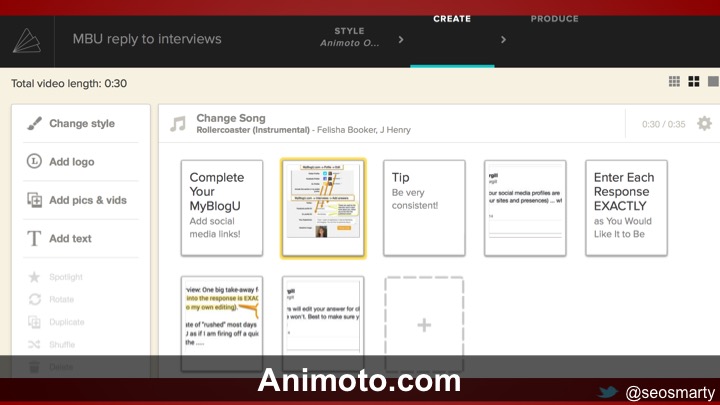Click the Change style paintbrush icon
Viewport: 720px width, 405px height.
point(34,124)
